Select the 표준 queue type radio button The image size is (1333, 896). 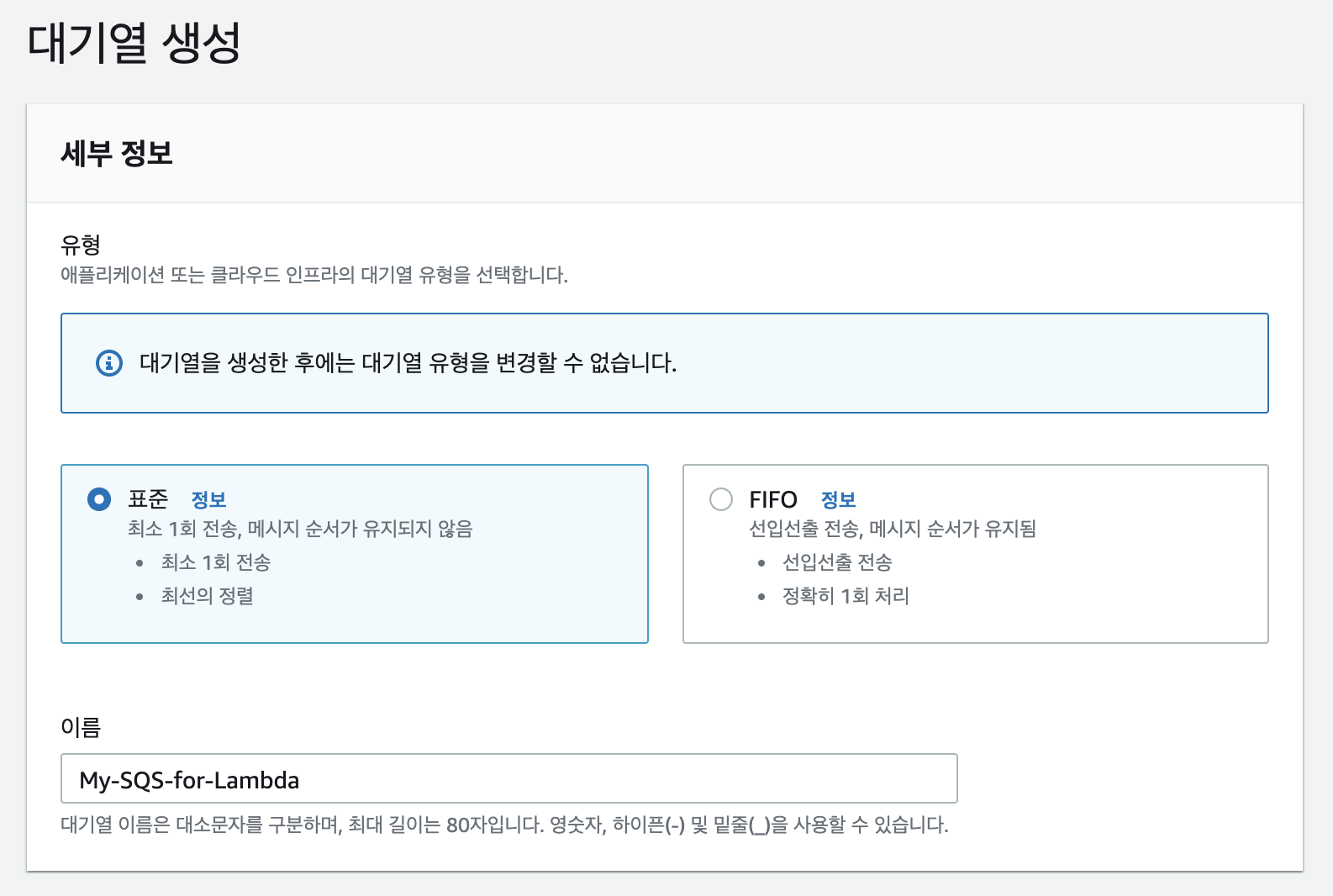[x=99, y=499]
